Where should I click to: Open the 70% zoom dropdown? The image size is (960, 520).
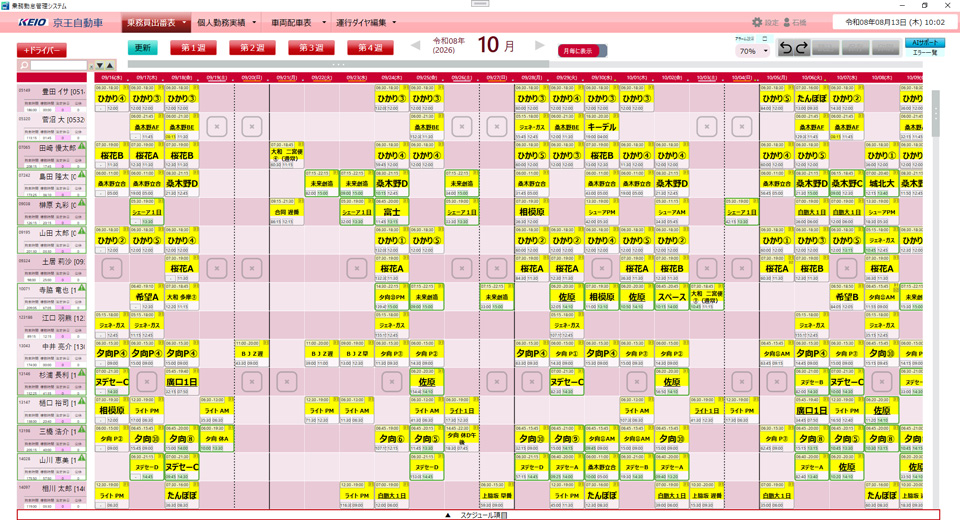pyautogui.click(x=752, y=51)
